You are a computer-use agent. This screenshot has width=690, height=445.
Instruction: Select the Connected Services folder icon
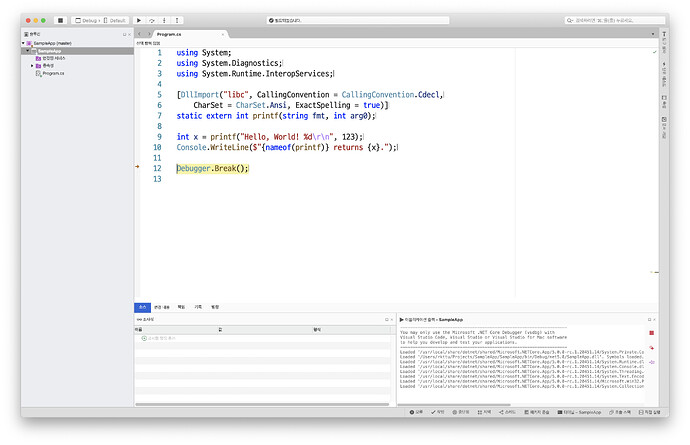pyautogui.click(x=38, y=58)
